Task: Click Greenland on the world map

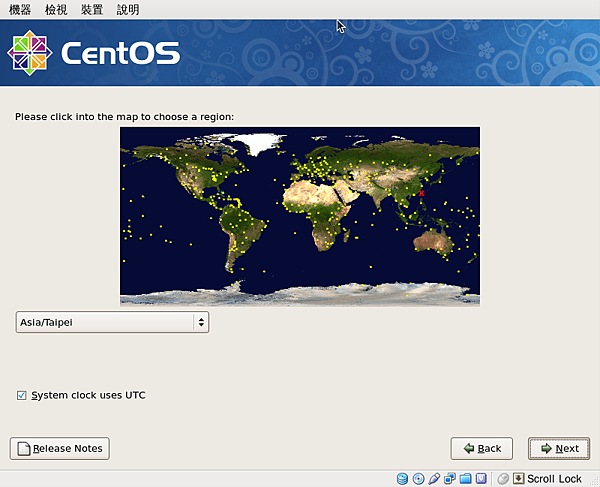Action: coord(257,143)
